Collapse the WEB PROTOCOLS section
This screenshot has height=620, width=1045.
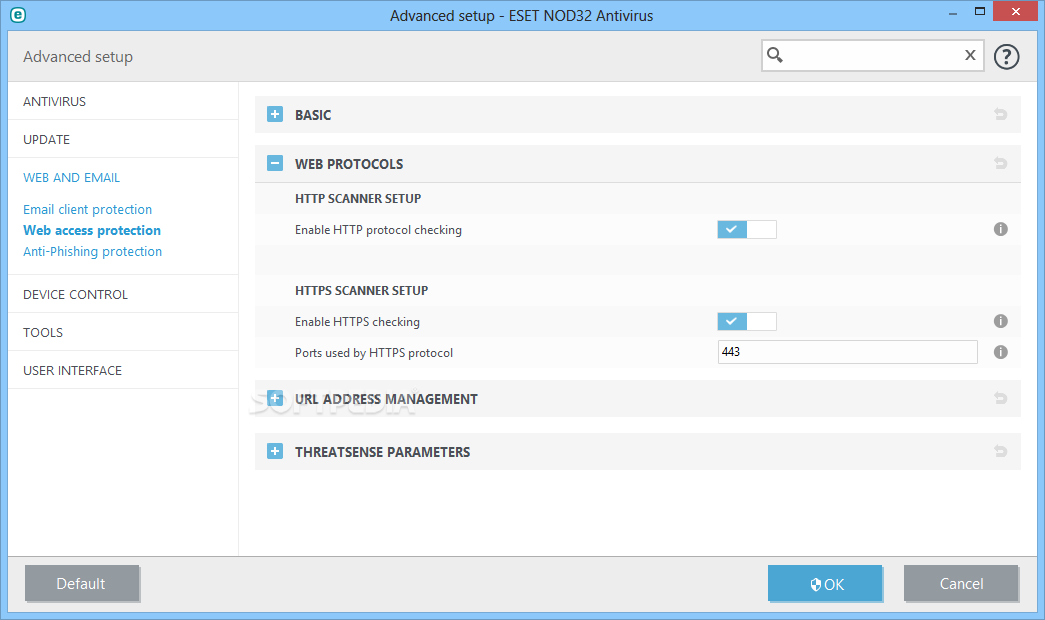coord(275,163)
